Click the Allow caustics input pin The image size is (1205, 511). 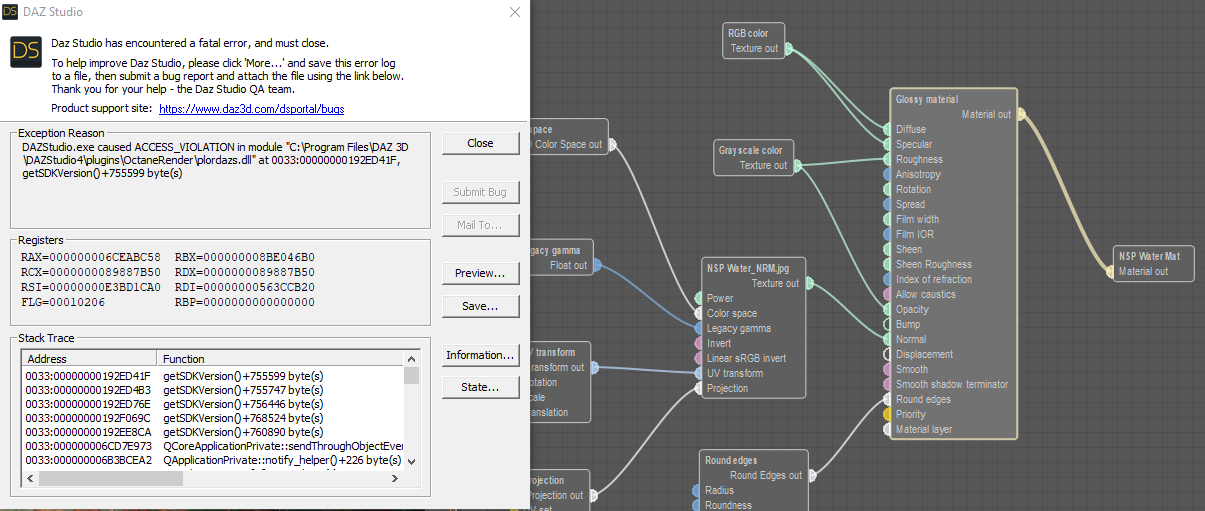(x=887, y=294)
